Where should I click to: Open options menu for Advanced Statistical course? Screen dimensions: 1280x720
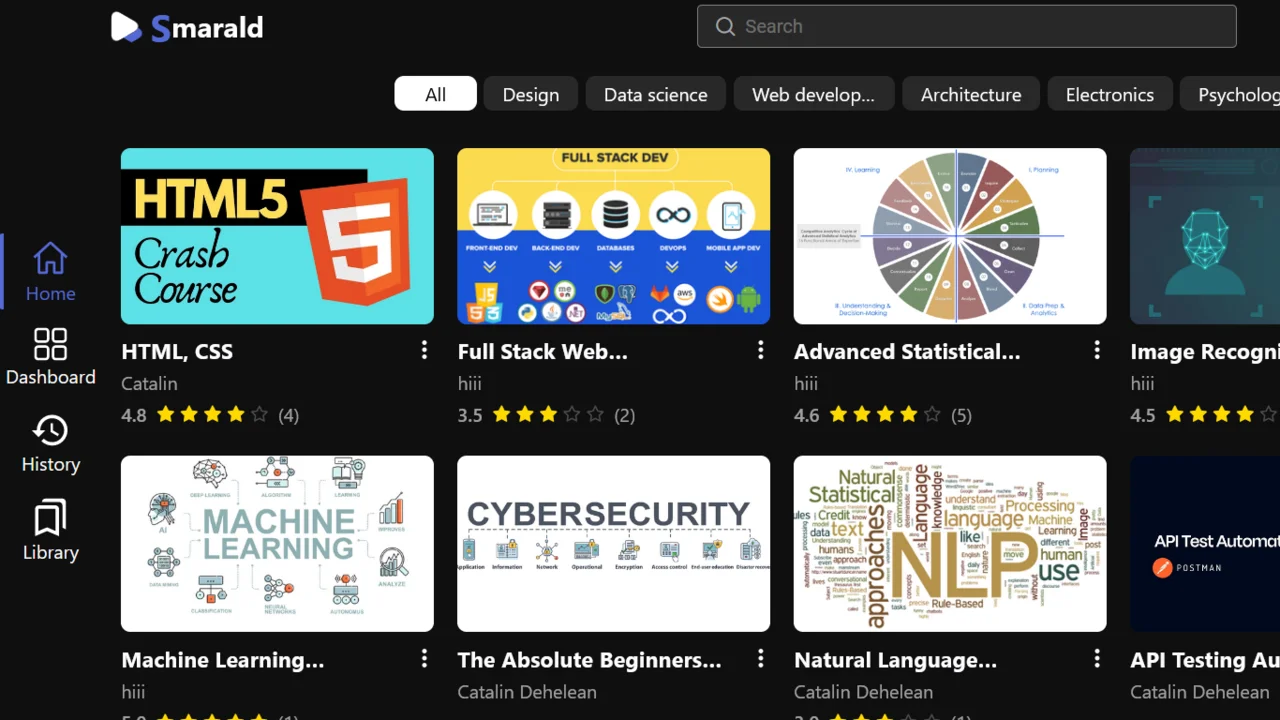point(1097,349)
